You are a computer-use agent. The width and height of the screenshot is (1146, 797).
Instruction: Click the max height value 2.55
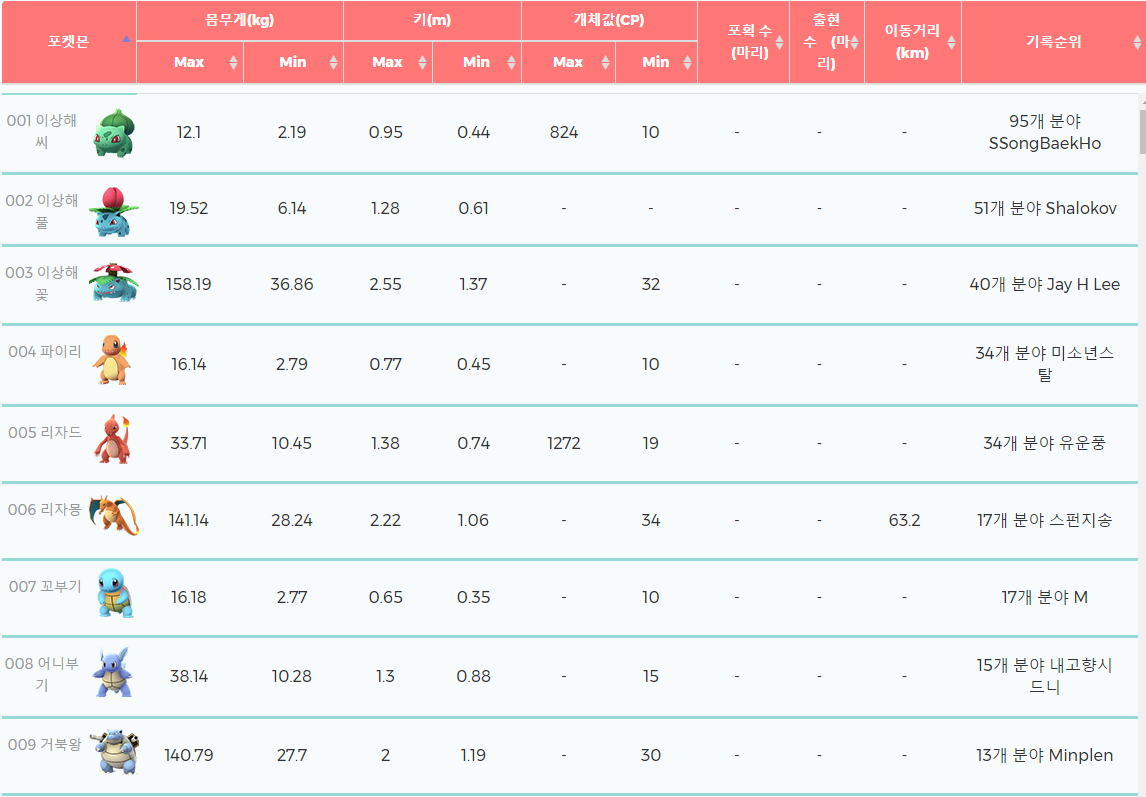tap(385, 284)
